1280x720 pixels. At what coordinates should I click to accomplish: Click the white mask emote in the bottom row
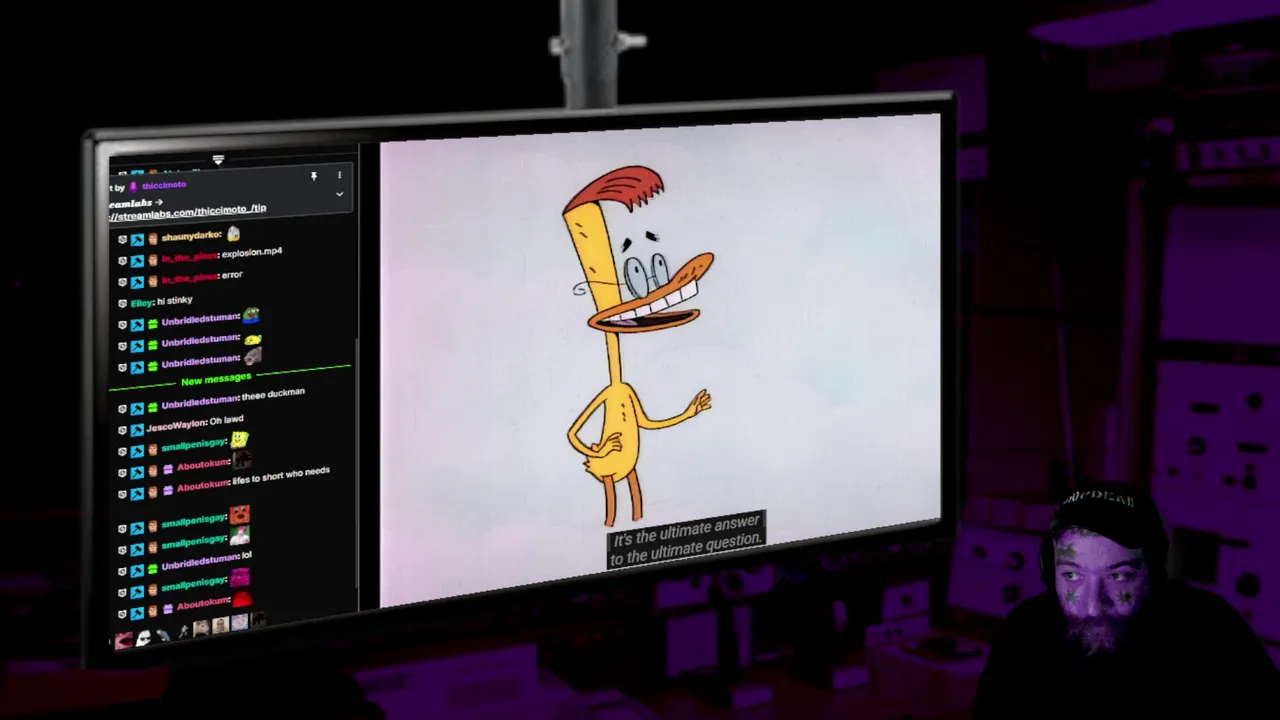pos(143,638)
